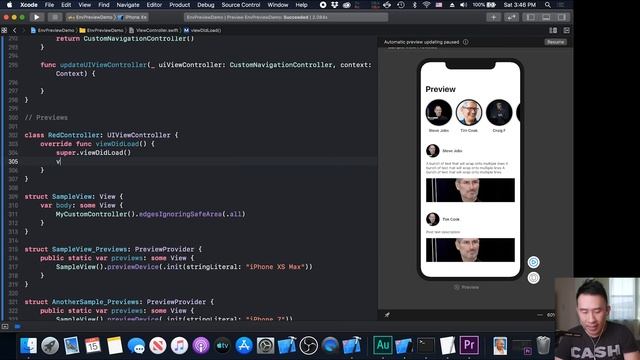Open the Product menu
The image size is (640, 360).
click(x=180, y=5)
